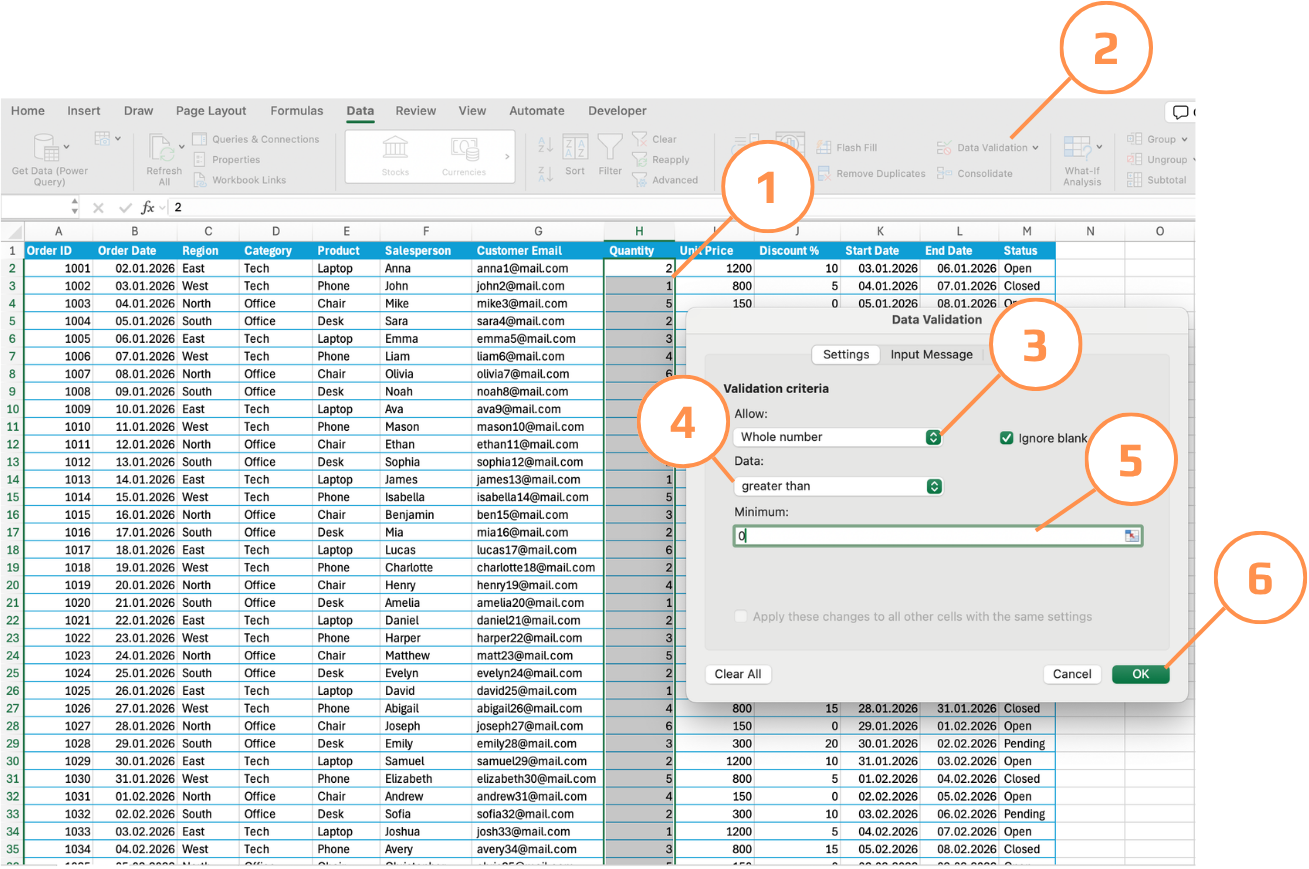Click the Subtotal command
This screenshot has width=1309, height=869.
1157,180
